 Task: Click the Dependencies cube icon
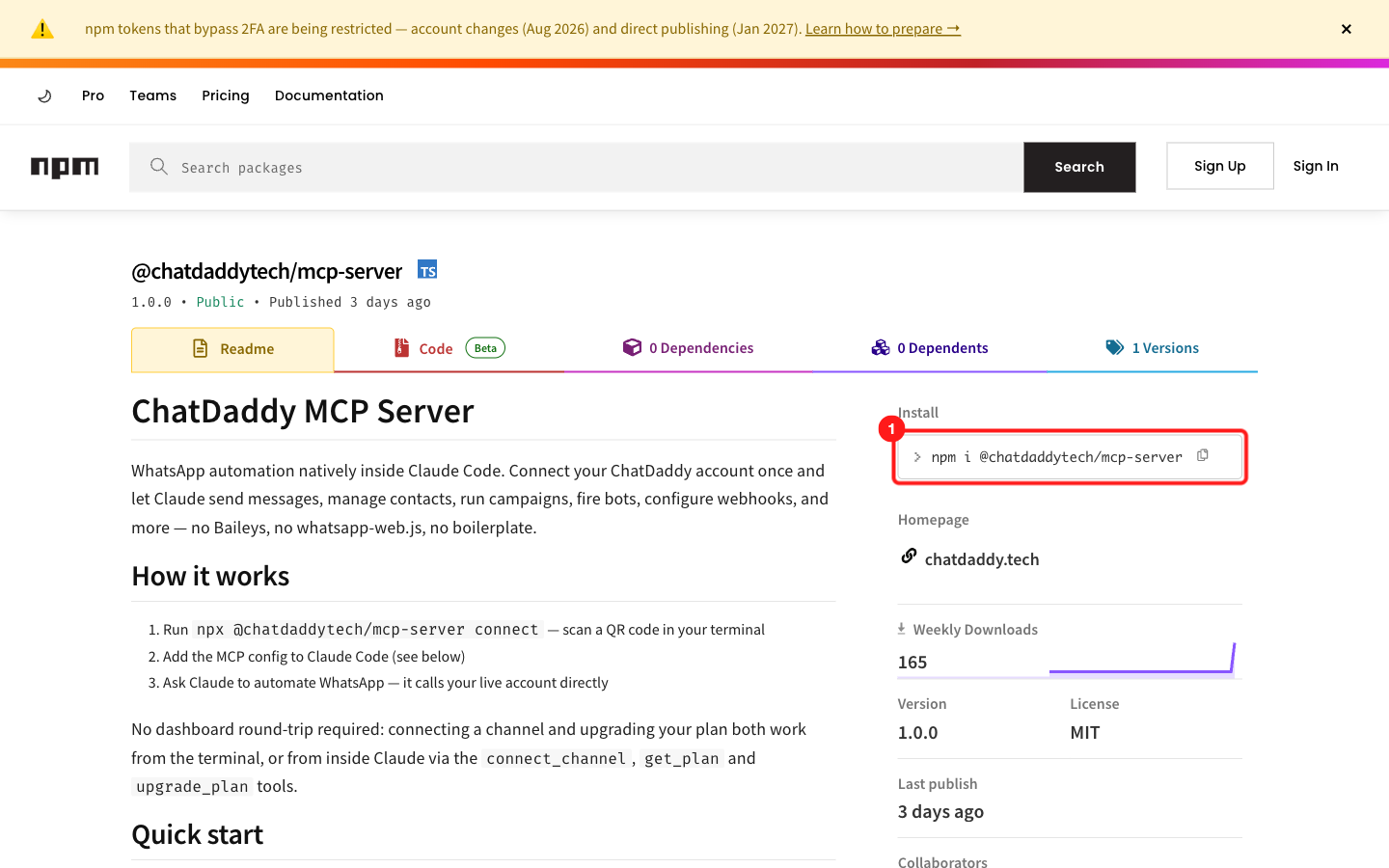[632, 347]
